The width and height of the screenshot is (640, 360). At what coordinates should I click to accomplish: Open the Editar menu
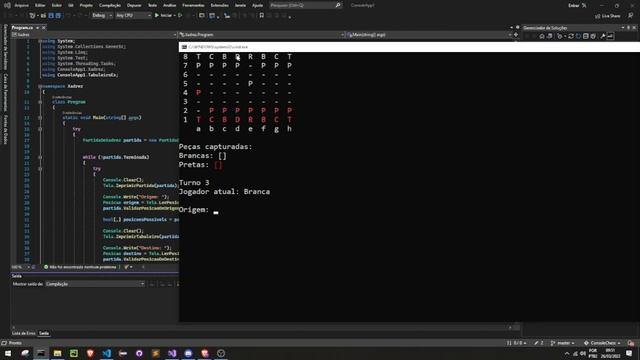tap(40, 5)
